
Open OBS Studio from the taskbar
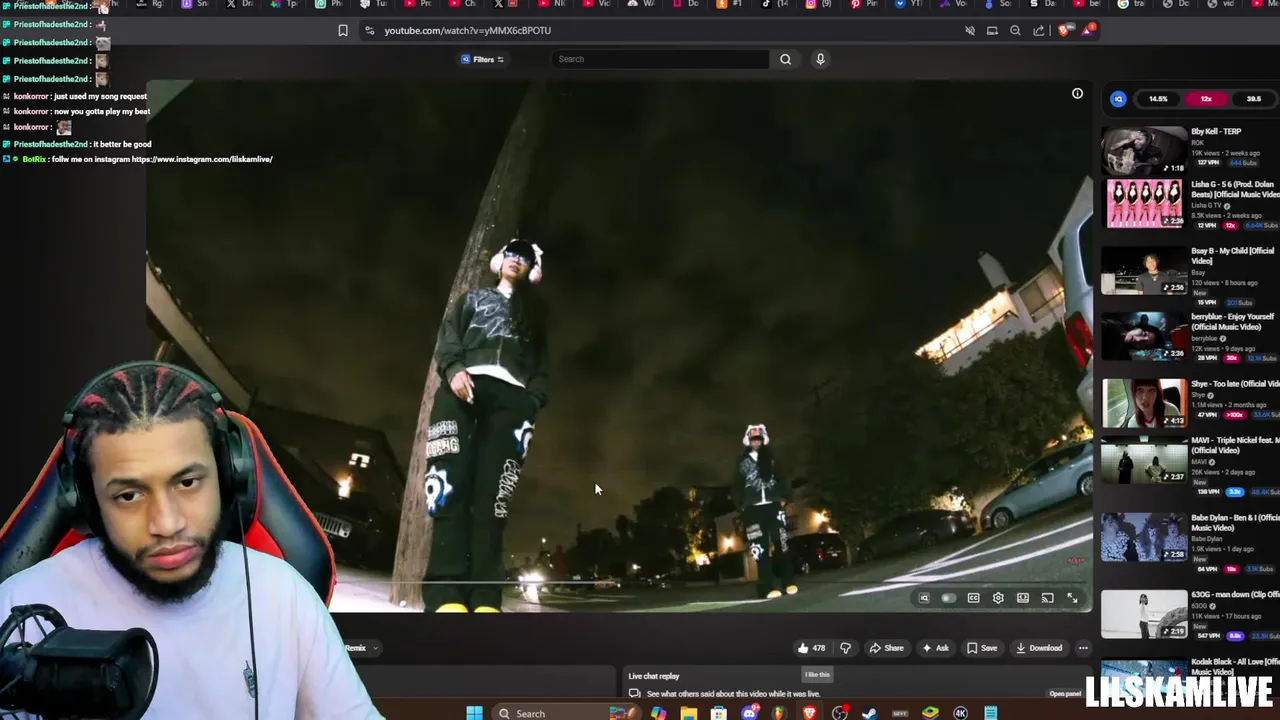coord(839,713)
